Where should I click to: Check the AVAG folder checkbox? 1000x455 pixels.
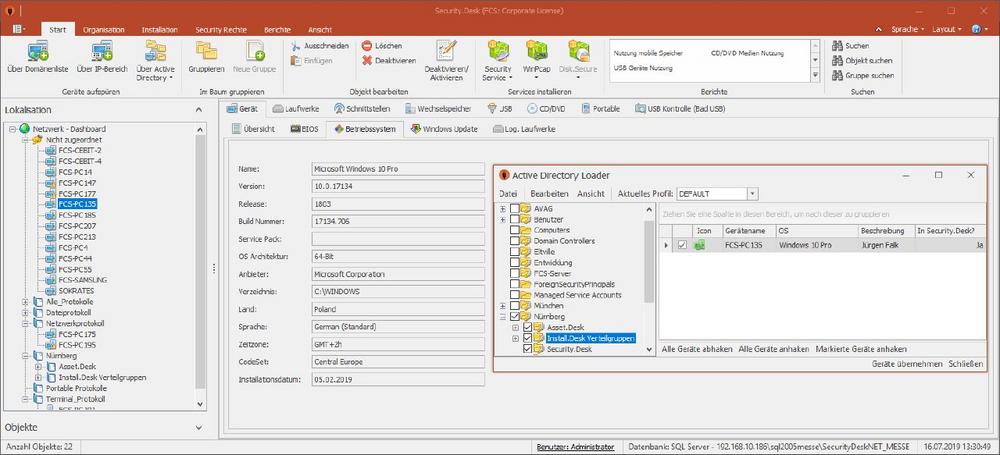pos(515,208)
